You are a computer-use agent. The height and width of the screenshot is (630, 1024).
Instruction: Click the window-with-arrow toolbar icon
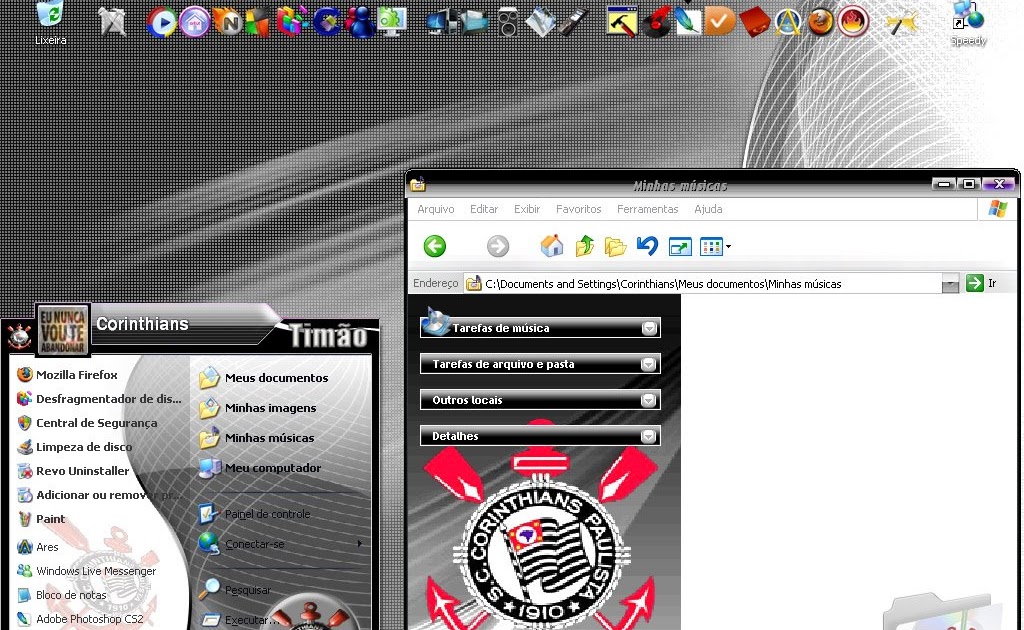(680, 247)
